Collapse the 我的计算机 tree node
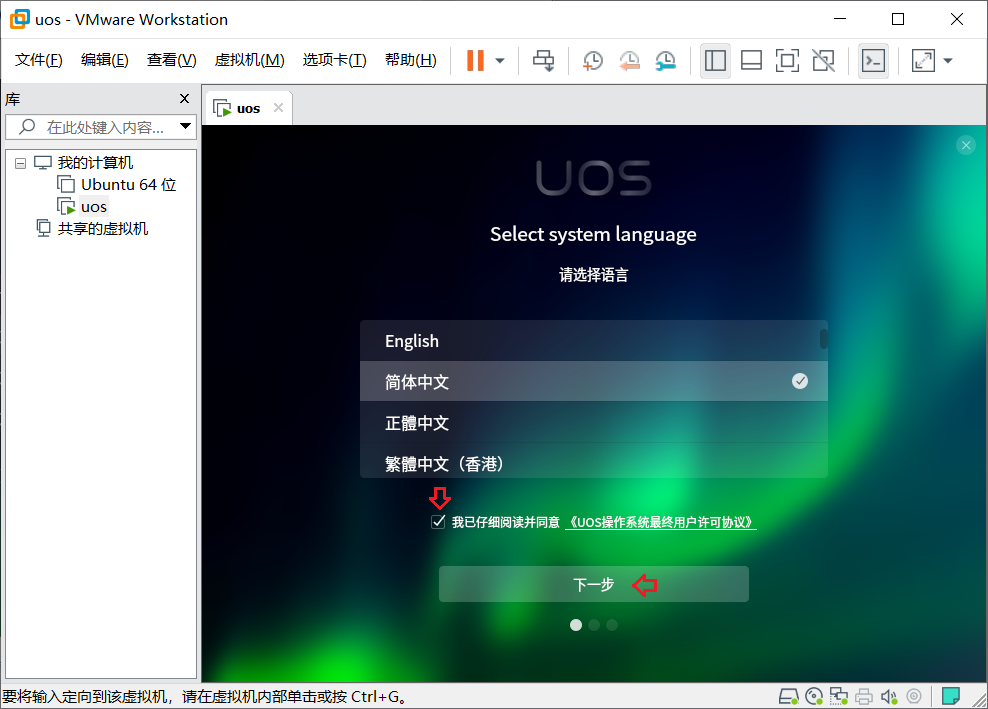Image resolution: width=988 pixels, height=709 pixels. (x=22, y=162)
